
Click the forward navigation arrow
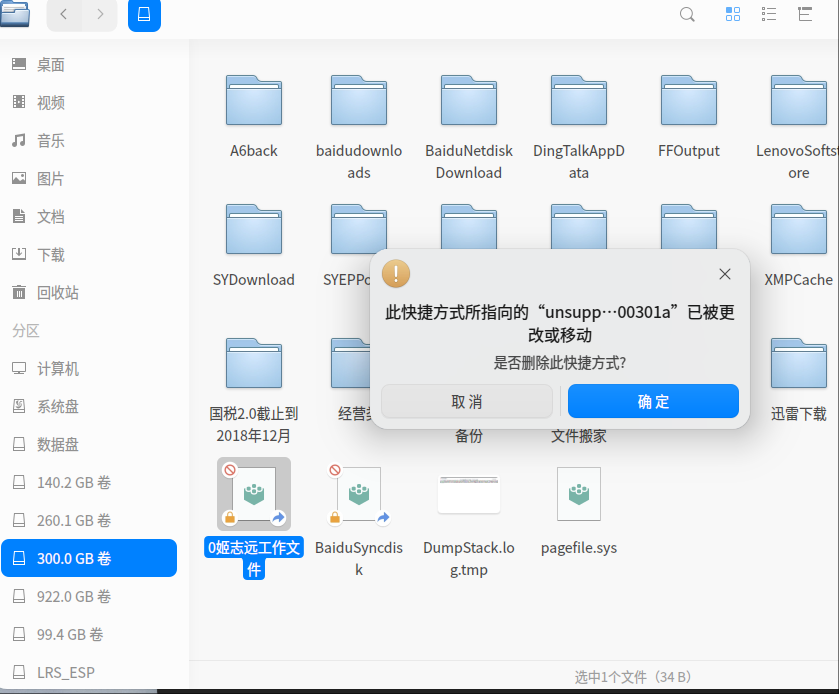tap(100, 14)
